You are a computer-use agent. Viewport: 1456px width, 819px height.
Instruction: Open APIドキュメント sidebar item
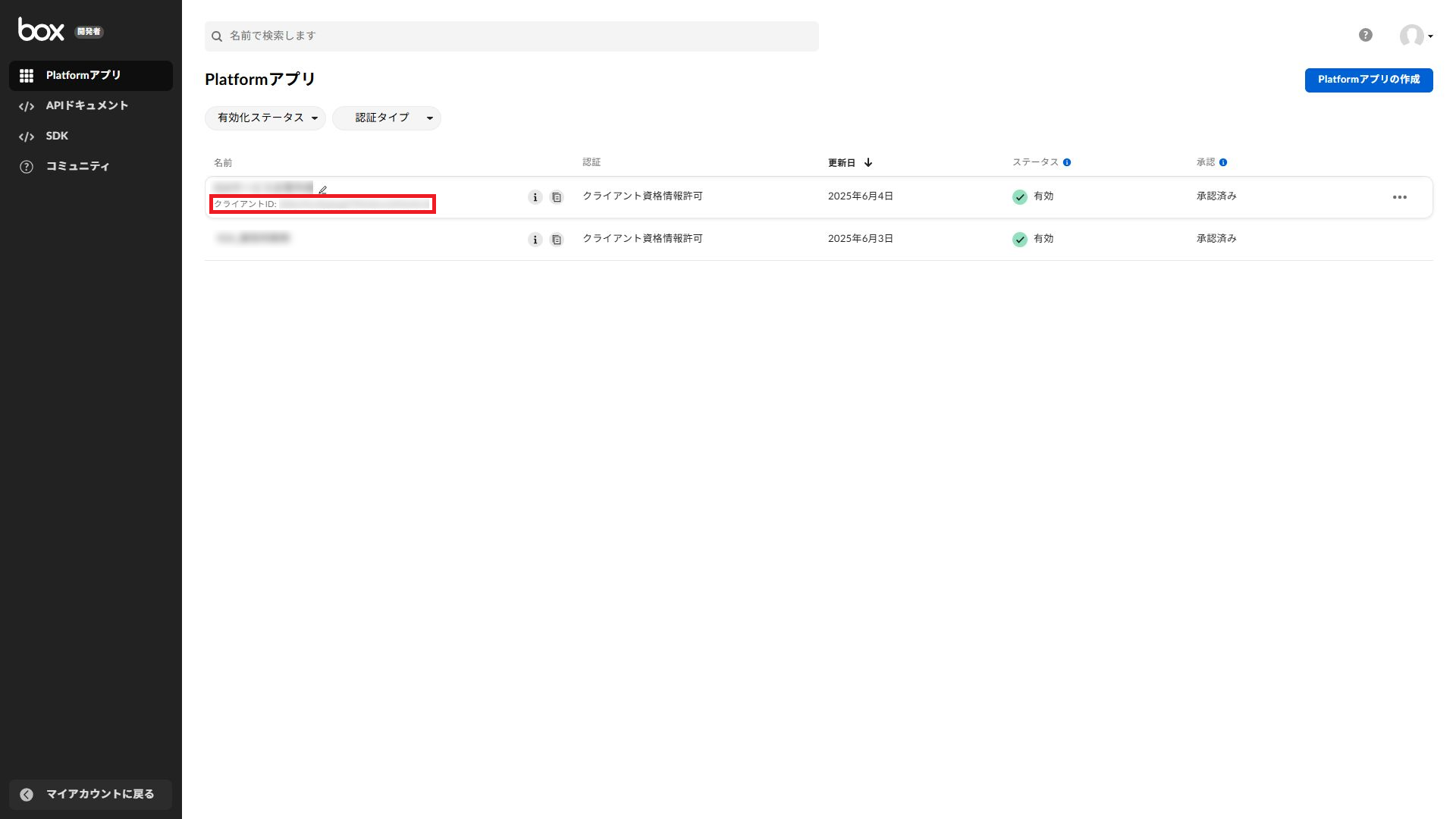[x=86, y=105]
